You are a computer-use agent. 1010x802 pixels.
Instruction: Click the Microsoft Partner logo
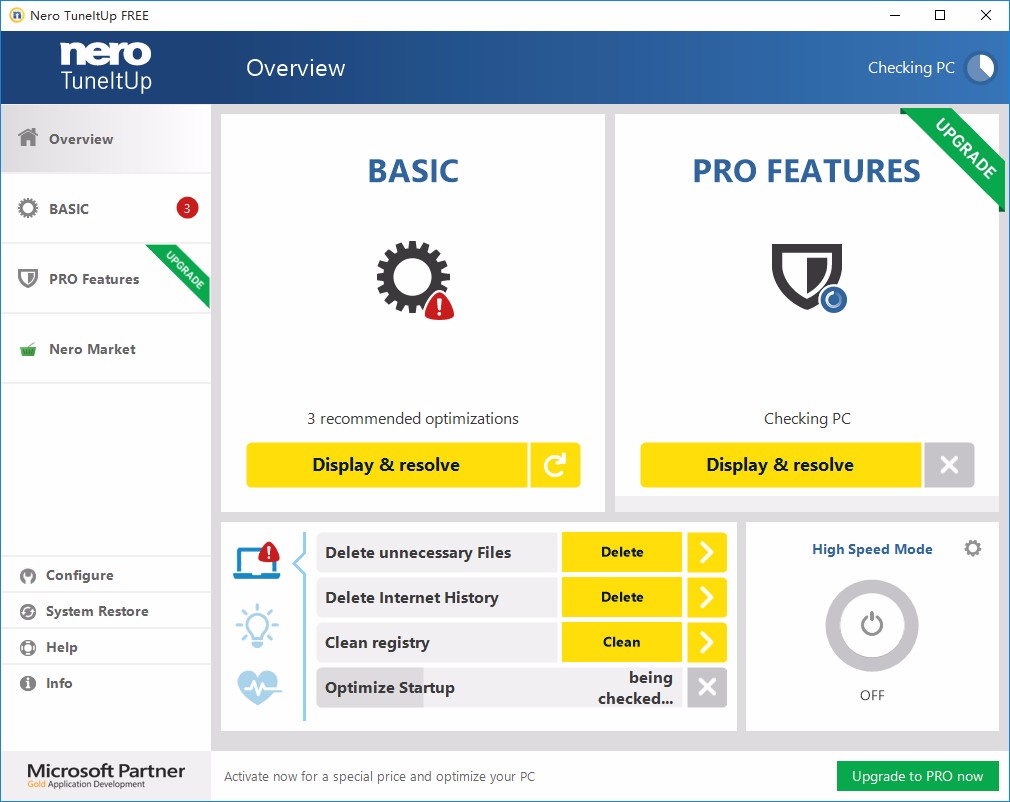(106, 775)
